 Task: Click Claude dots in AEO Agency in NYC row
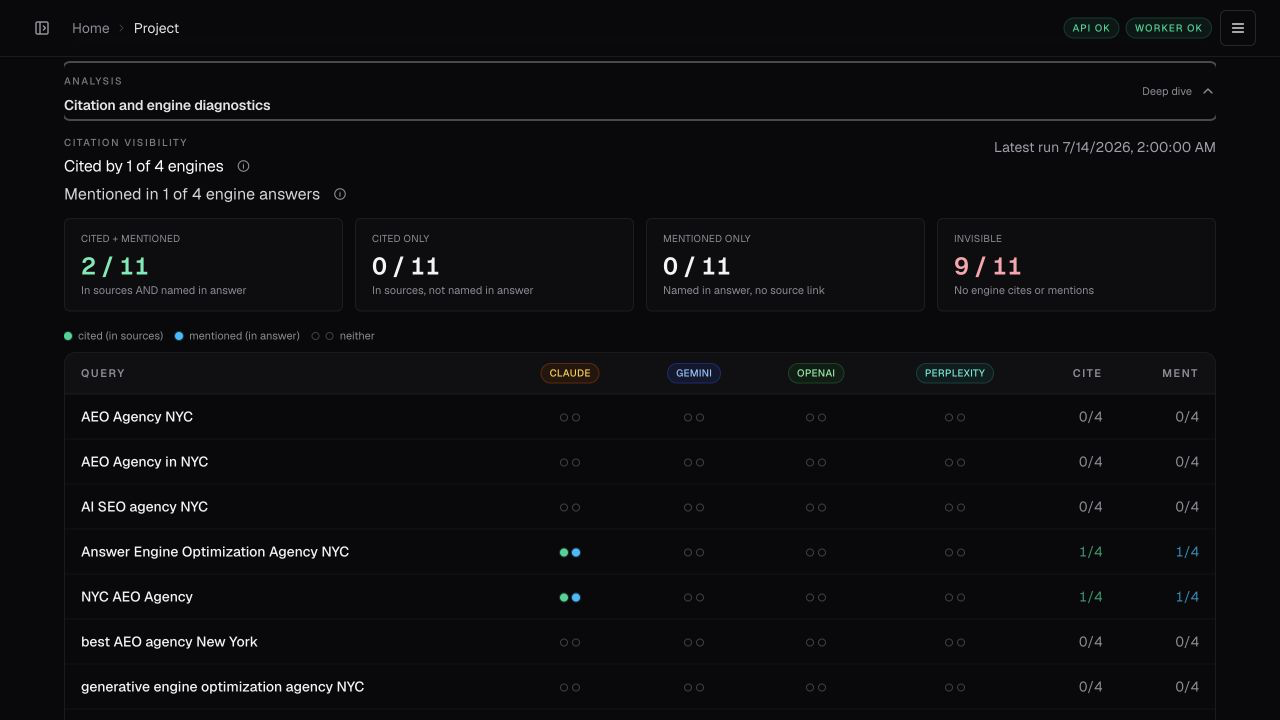coord(570,462)
